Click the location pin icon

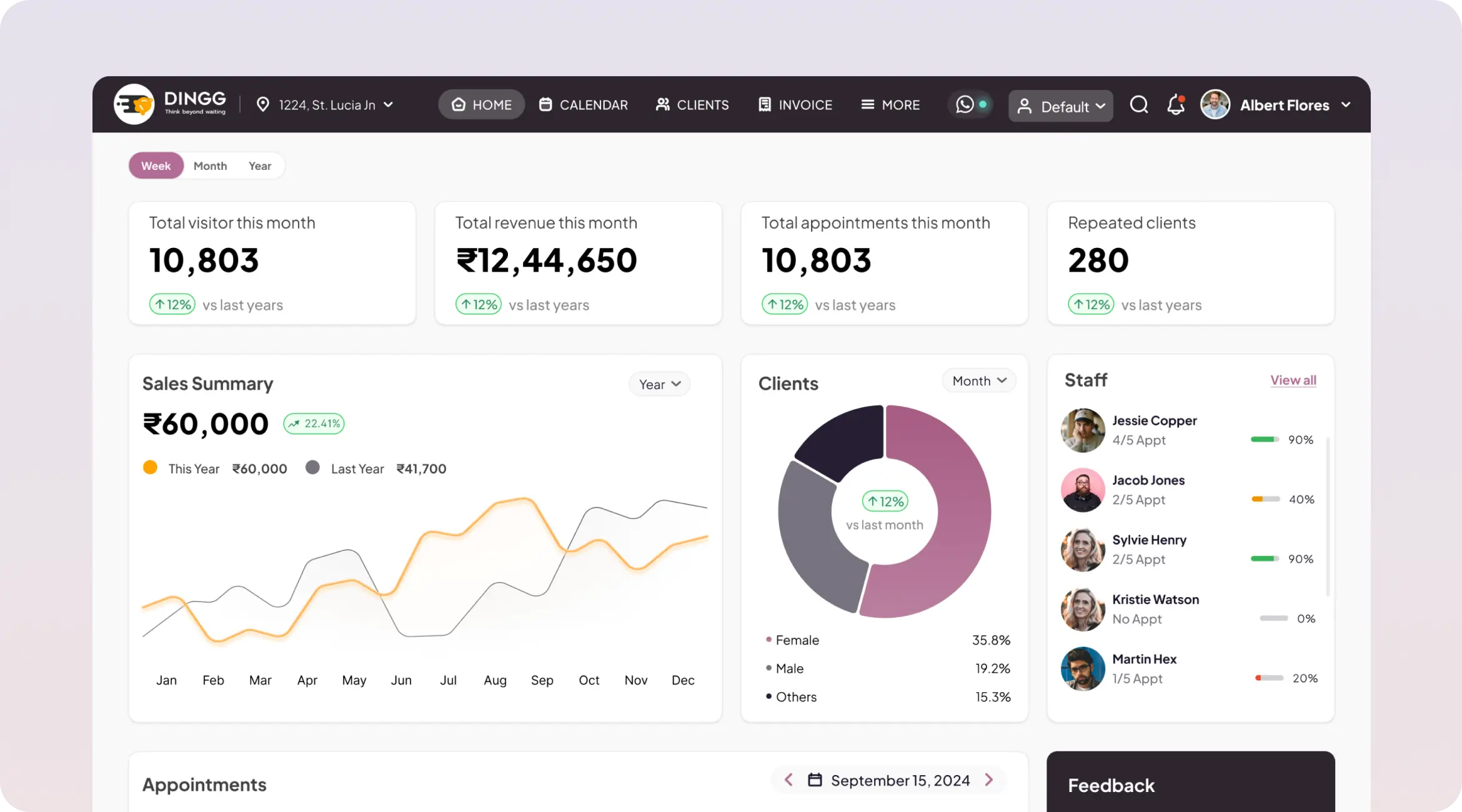coord(263,104)
